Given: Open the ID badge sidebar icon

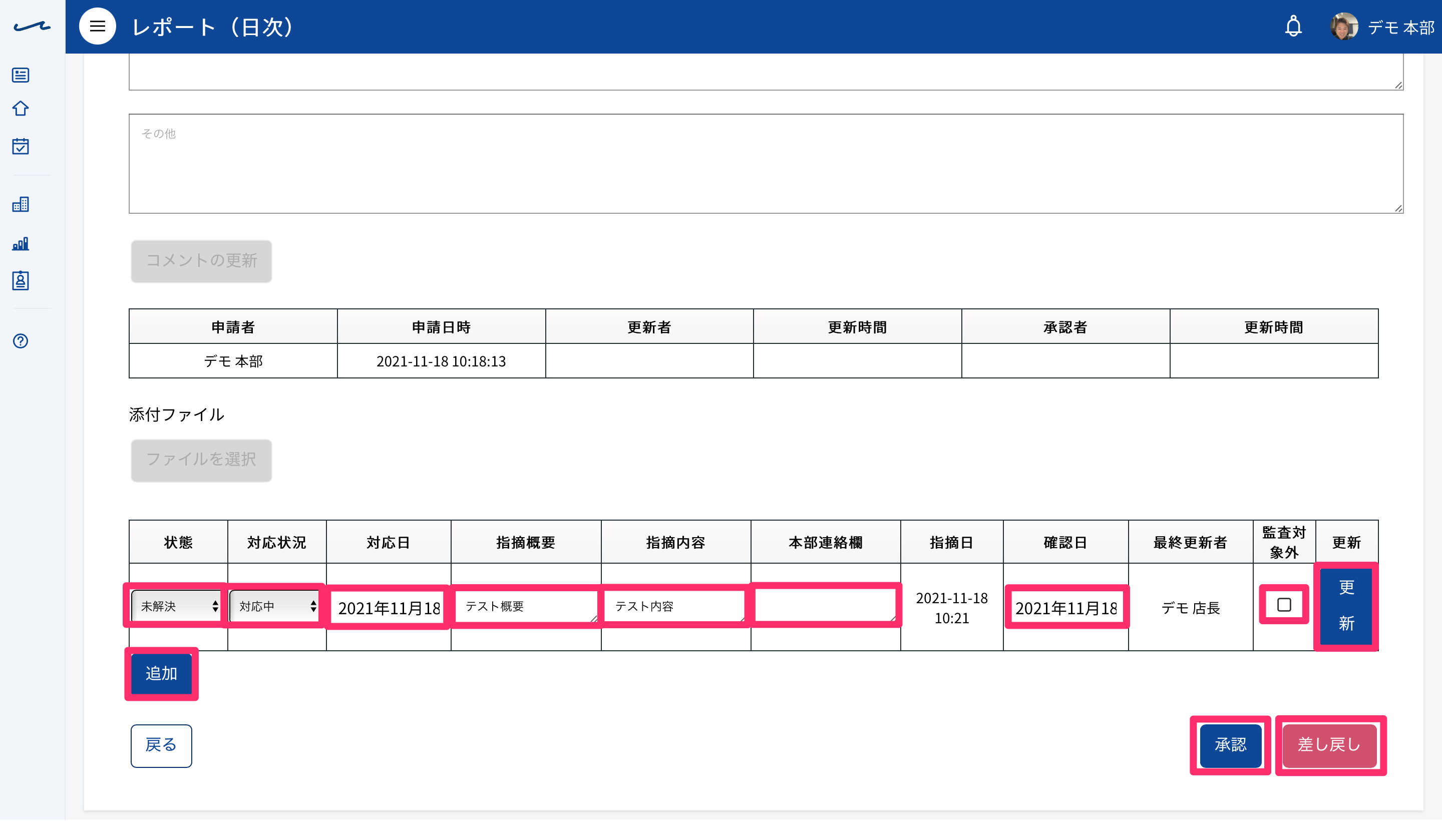Looking at the screenshot, I should point(21,280).
